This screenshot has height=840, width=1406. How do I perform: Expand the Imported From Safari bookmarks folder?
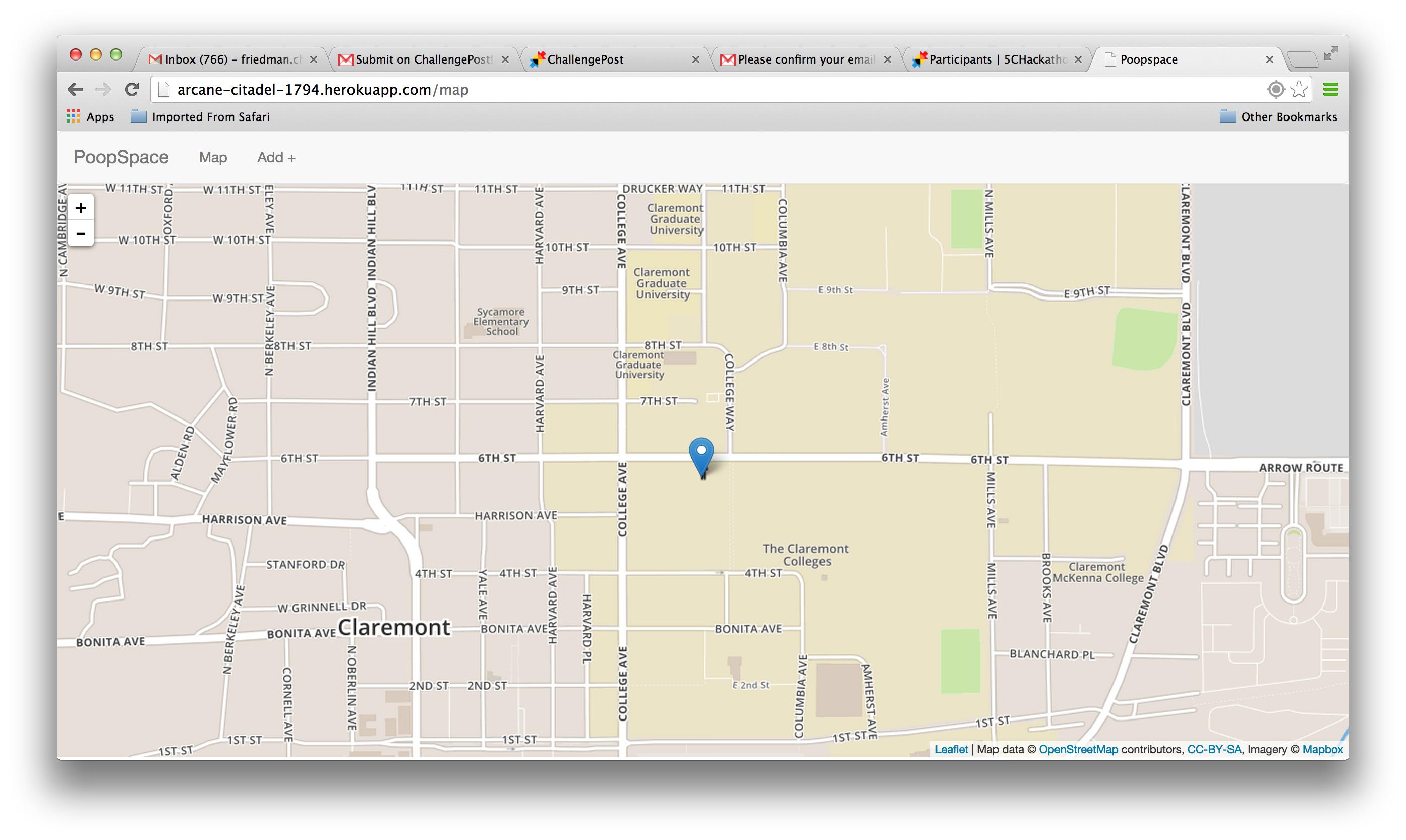coord(200,116)
